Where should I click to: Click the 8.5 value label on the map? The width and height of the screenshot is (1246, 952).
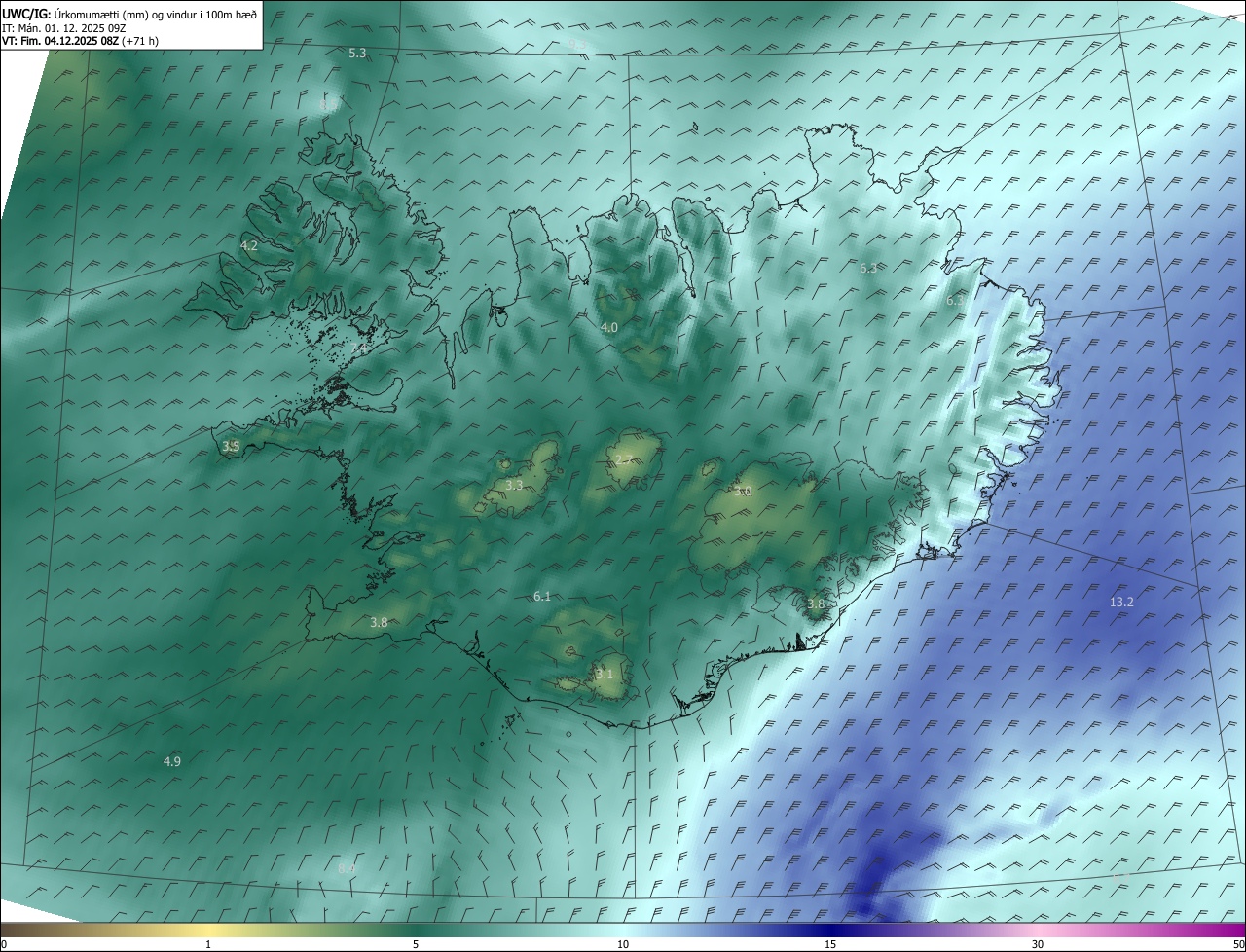pyautogui.click(x=328, y=104)
